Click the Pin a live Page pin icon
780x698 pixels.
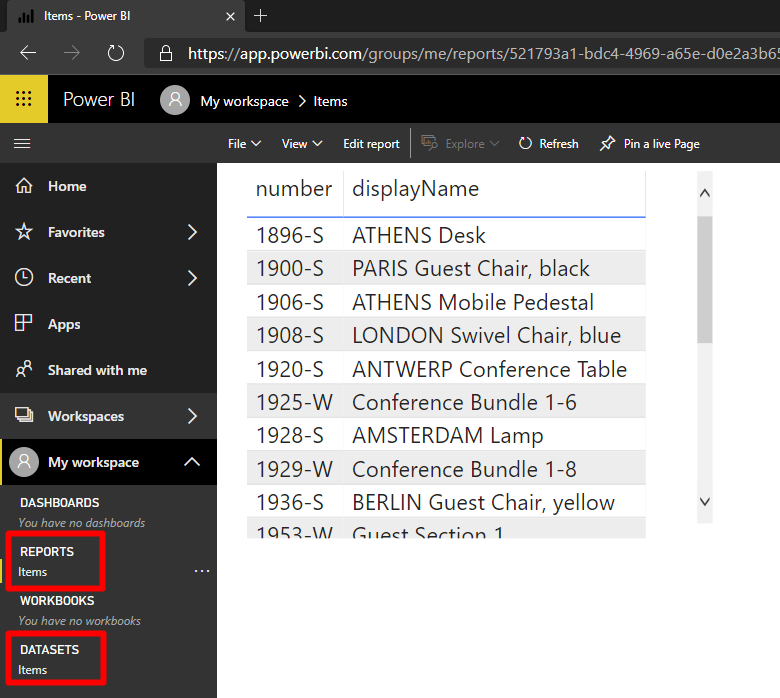click(607, 144)
